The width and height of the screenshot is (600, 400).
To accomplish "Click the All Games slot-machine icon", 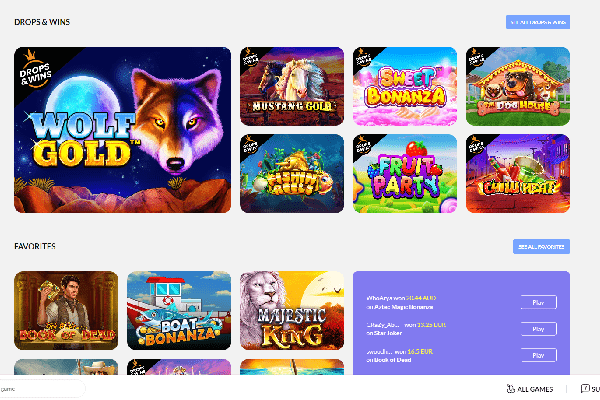I will point(510,389).
